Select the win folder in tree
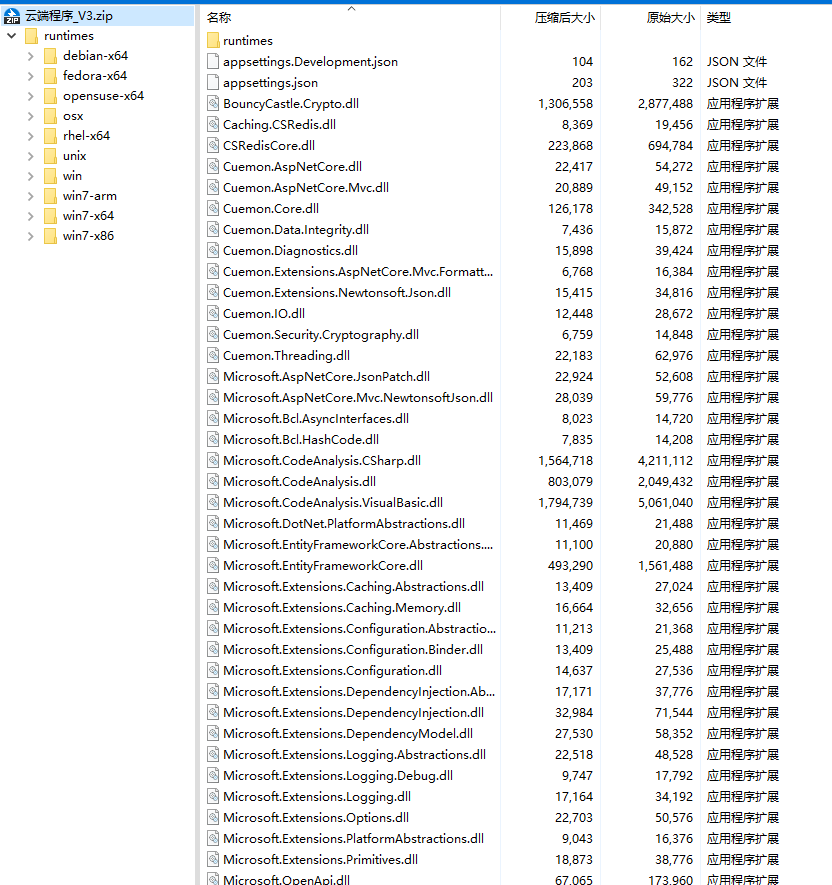 (72, 176)
